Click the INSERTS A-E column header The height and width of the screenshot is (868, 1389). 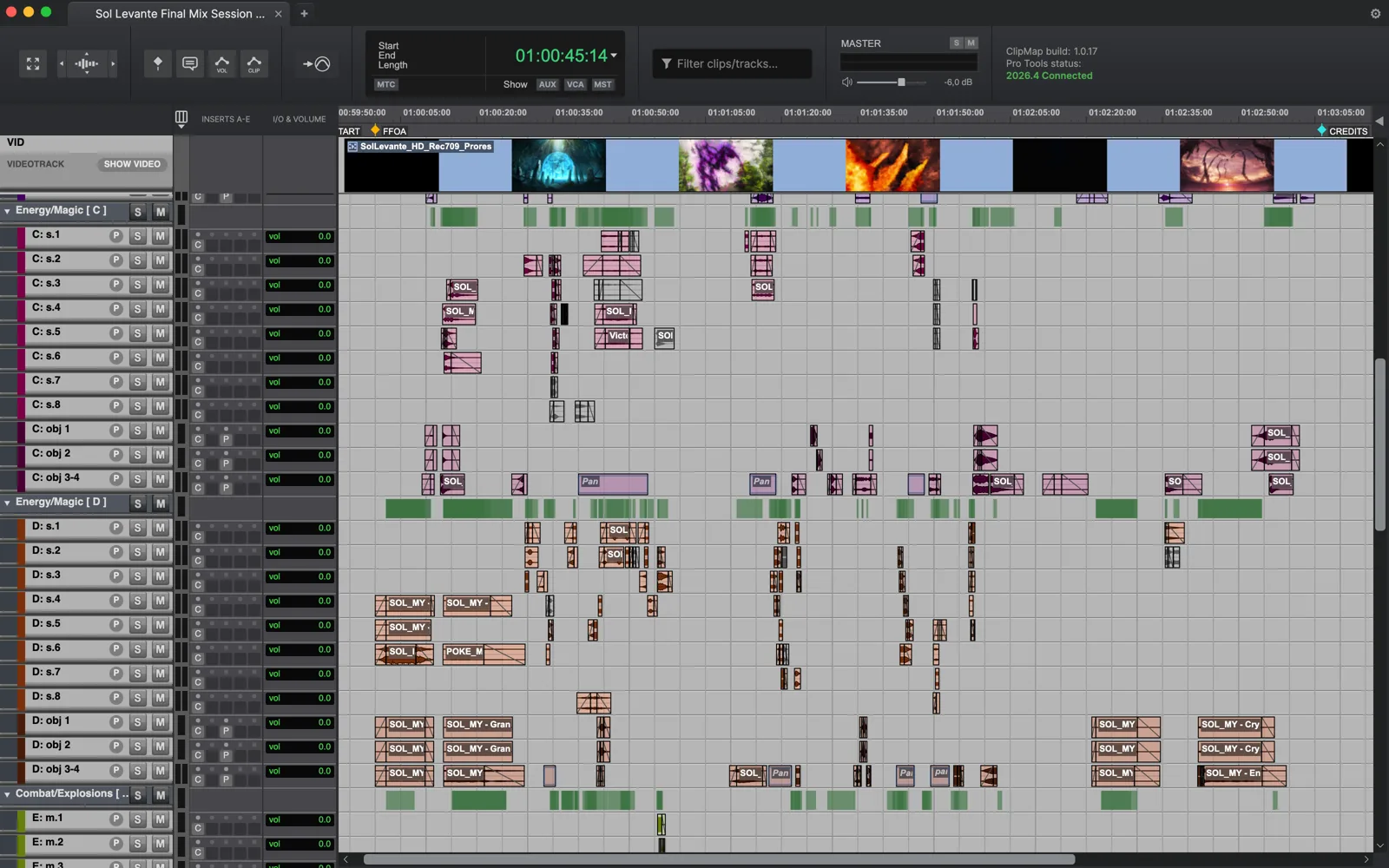[x=226, y=119]
